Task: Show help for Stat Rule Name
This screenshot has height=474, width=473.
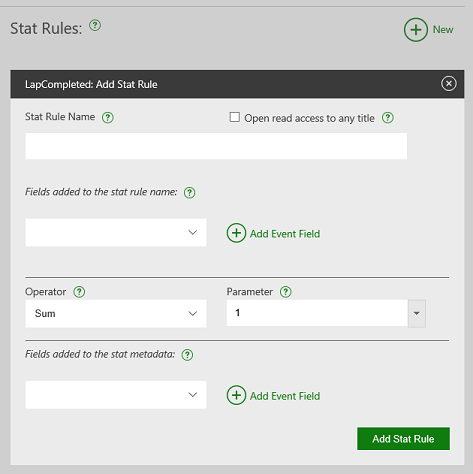Action: click(108, 117)
